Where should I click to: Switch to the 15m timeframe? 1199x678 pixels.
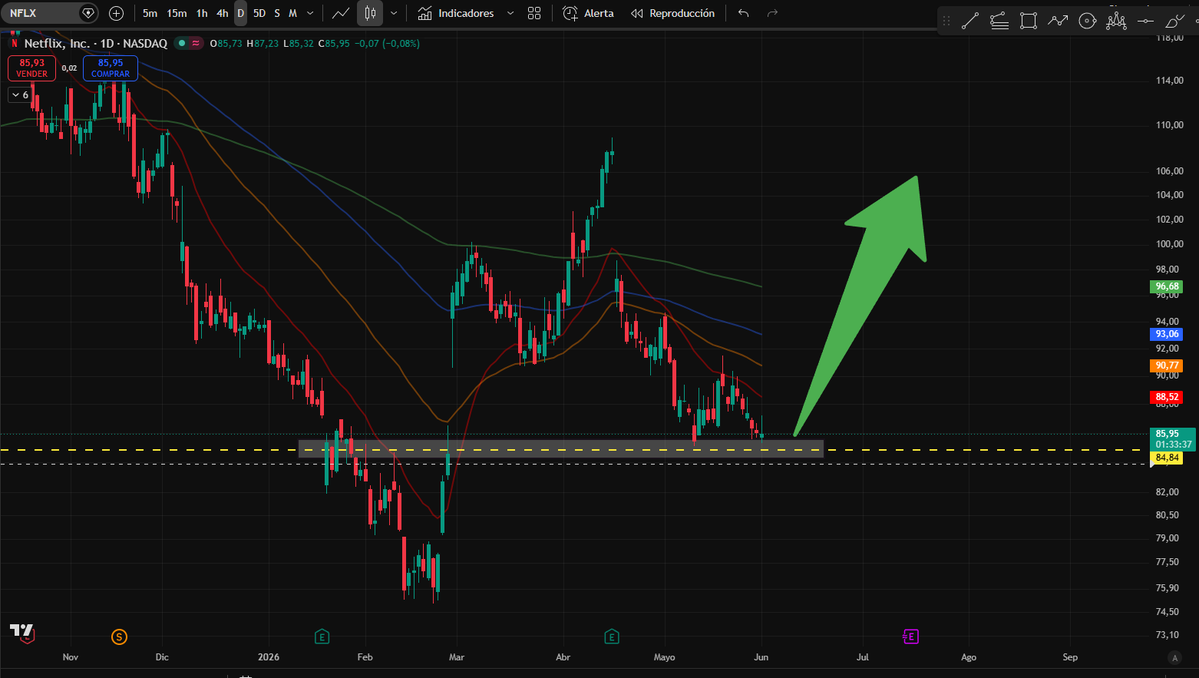177,13
